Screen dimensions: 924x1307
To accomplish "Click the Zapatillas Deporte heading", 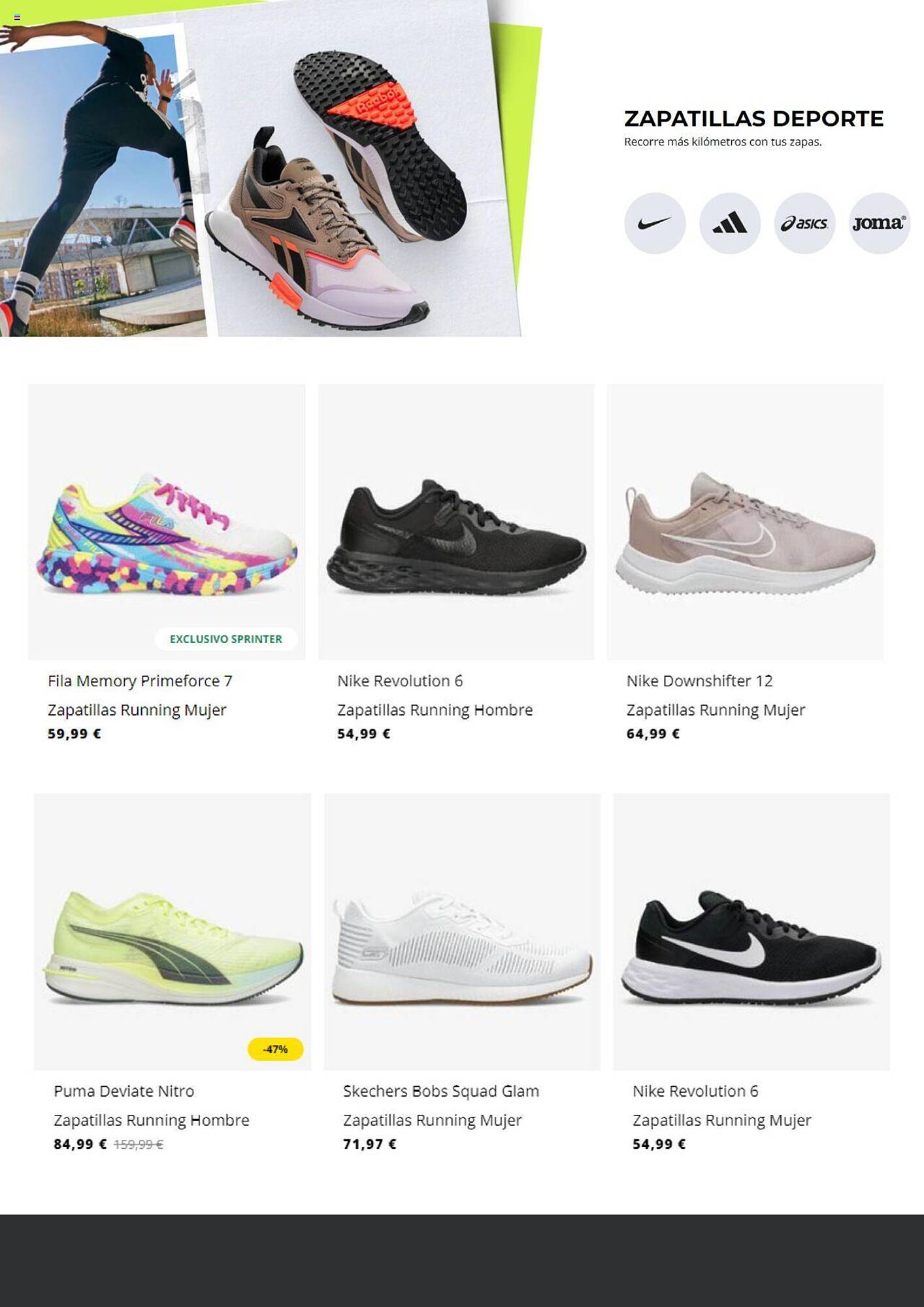I will point(753,119).
